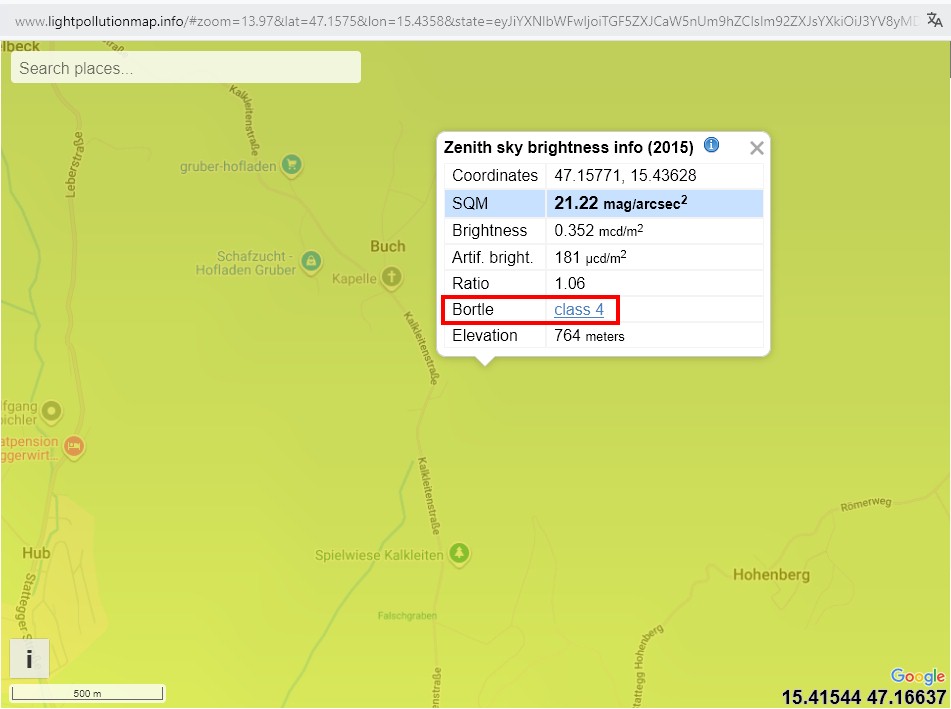Click the Coordinates value in the popup
Image resolution: width=951 pixels, height=709 pixels.
(x=625, y=175)
